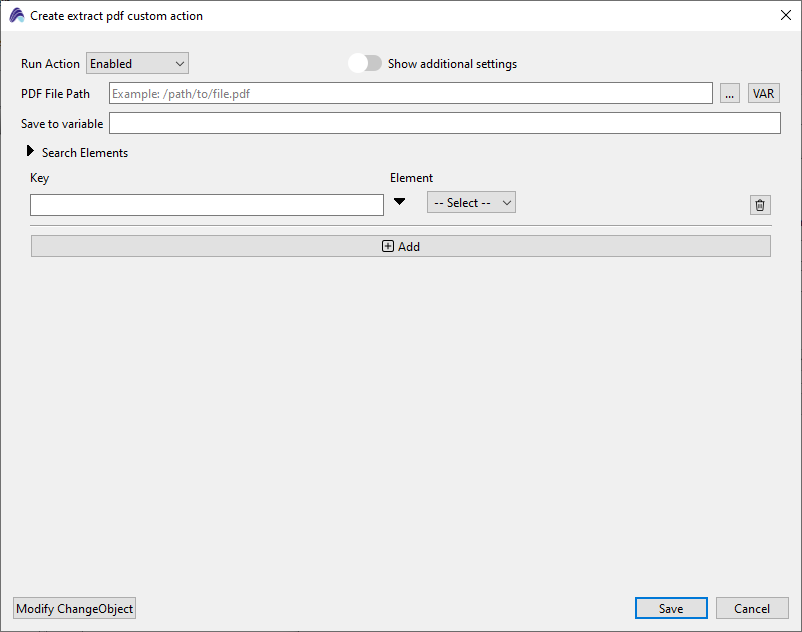802x632 pixels.
Task: Open Modify ChangeObject
Action: coord(75,609)
